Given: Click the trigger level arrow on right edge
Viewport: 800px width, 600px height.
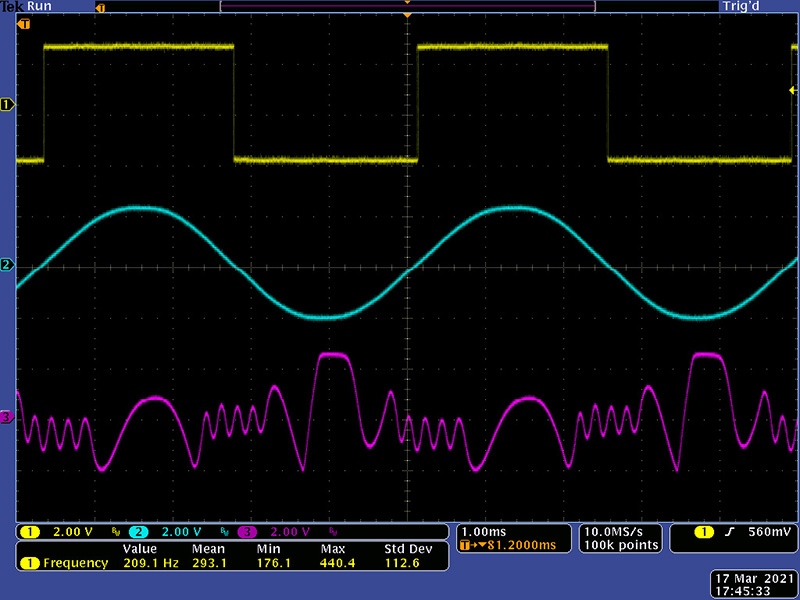Looking at the screenshot, I should [x=793, y=90].
